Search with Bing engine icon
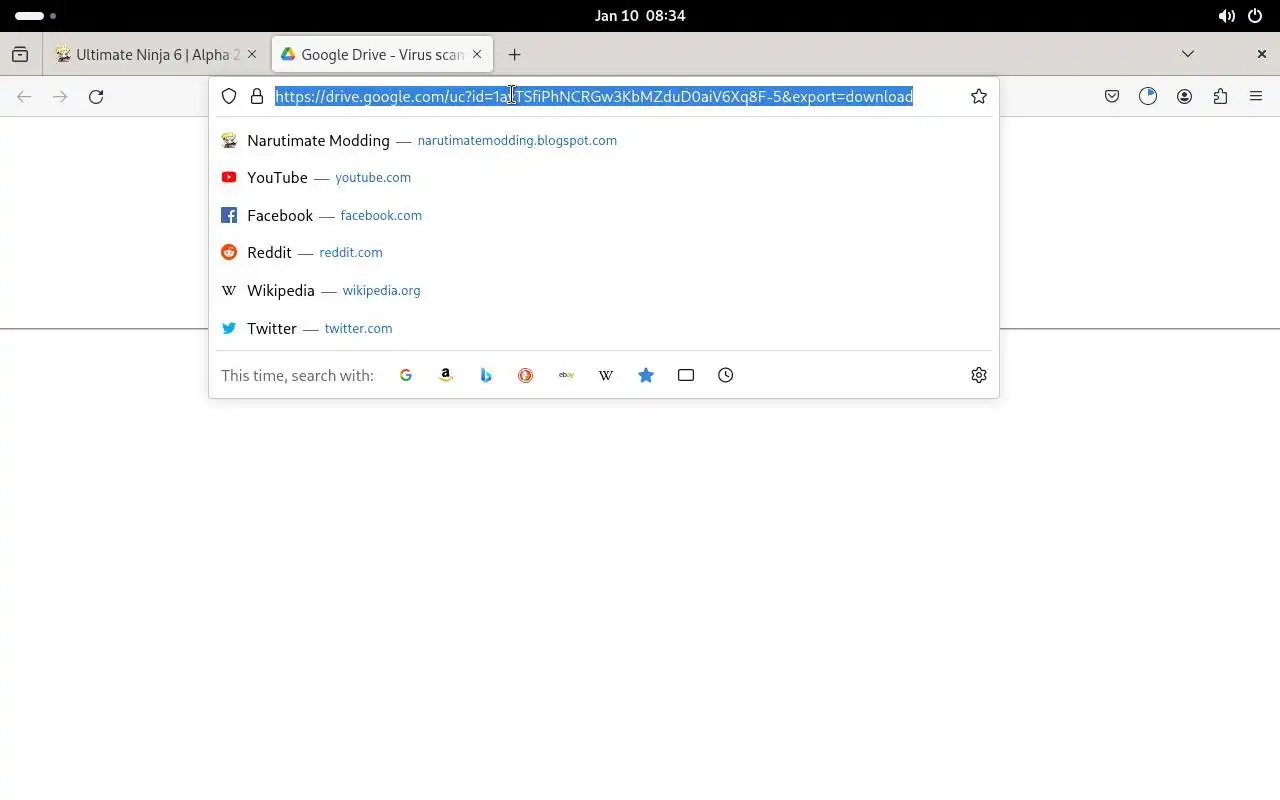 [x=486, y=375]
